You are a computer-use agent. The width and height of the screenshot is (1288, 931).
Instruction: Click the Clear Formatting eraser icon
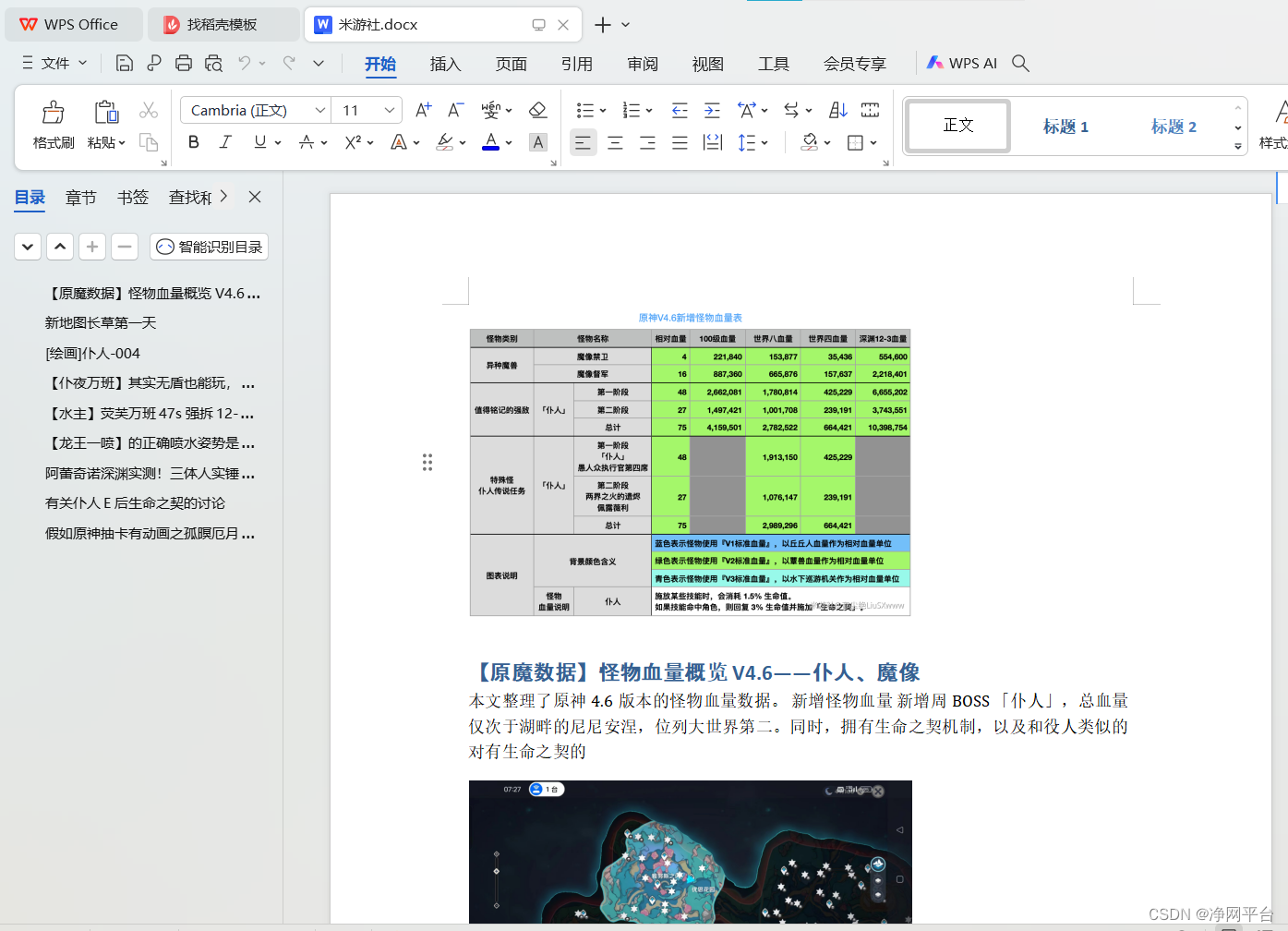537,111
